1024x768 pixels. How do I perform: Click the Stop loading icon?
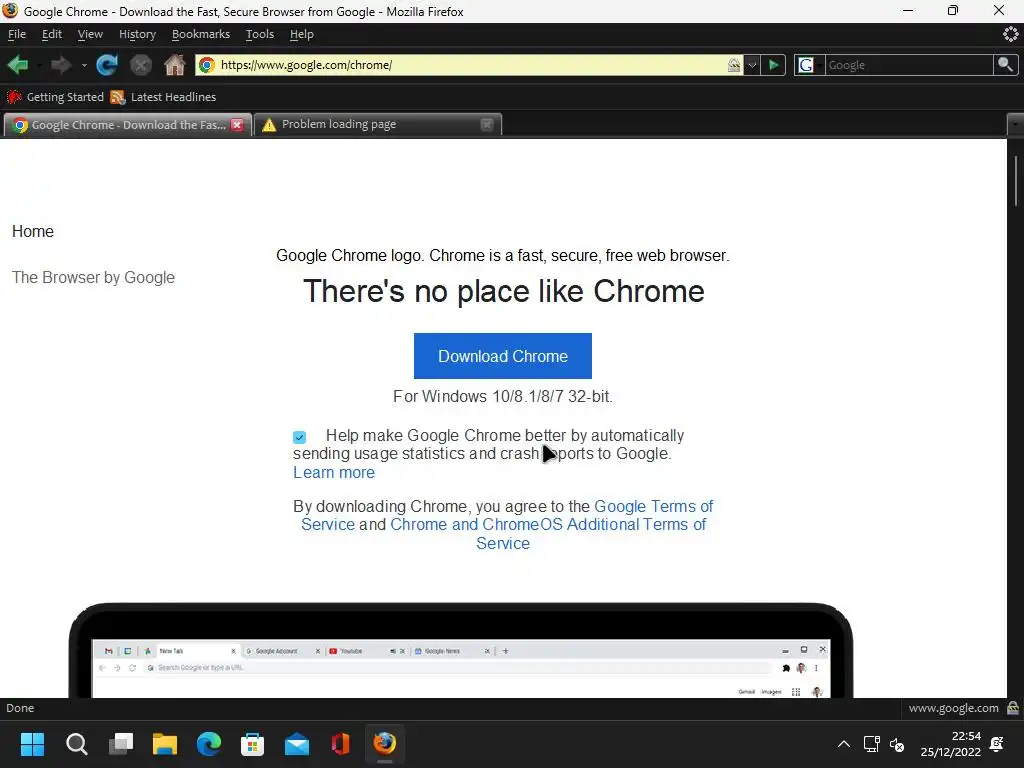(140, 65)
